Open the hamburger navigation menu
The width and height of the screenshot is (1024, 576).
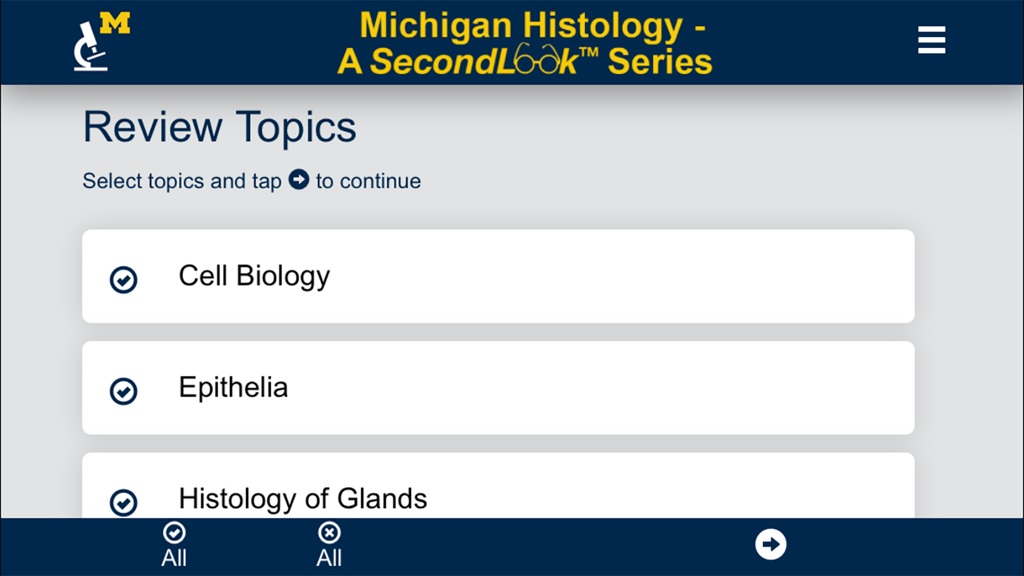(x=931, y=40)
